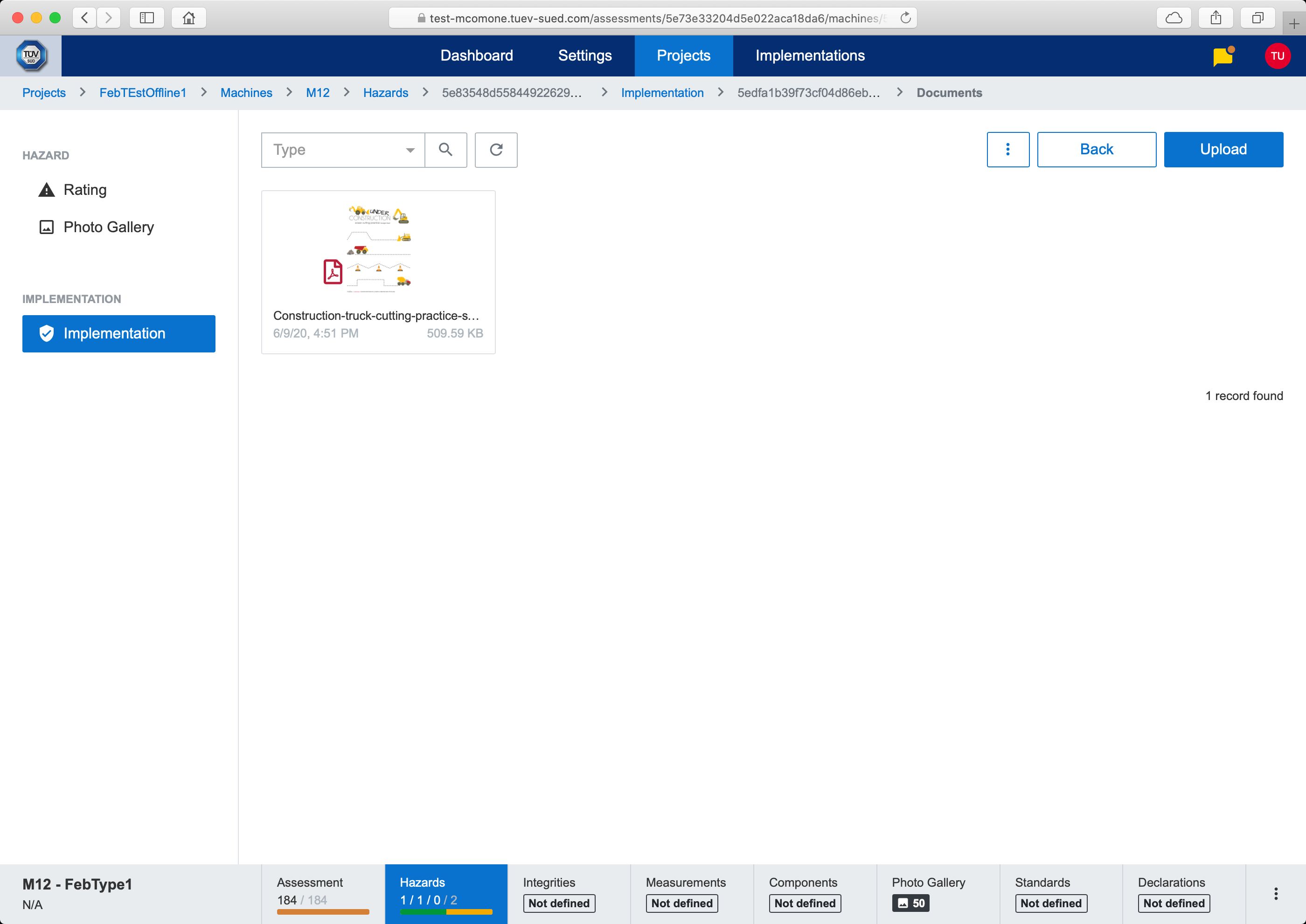
Task: Click the Assessment 184/184 progress tab
Action: [x=323, y=893]
